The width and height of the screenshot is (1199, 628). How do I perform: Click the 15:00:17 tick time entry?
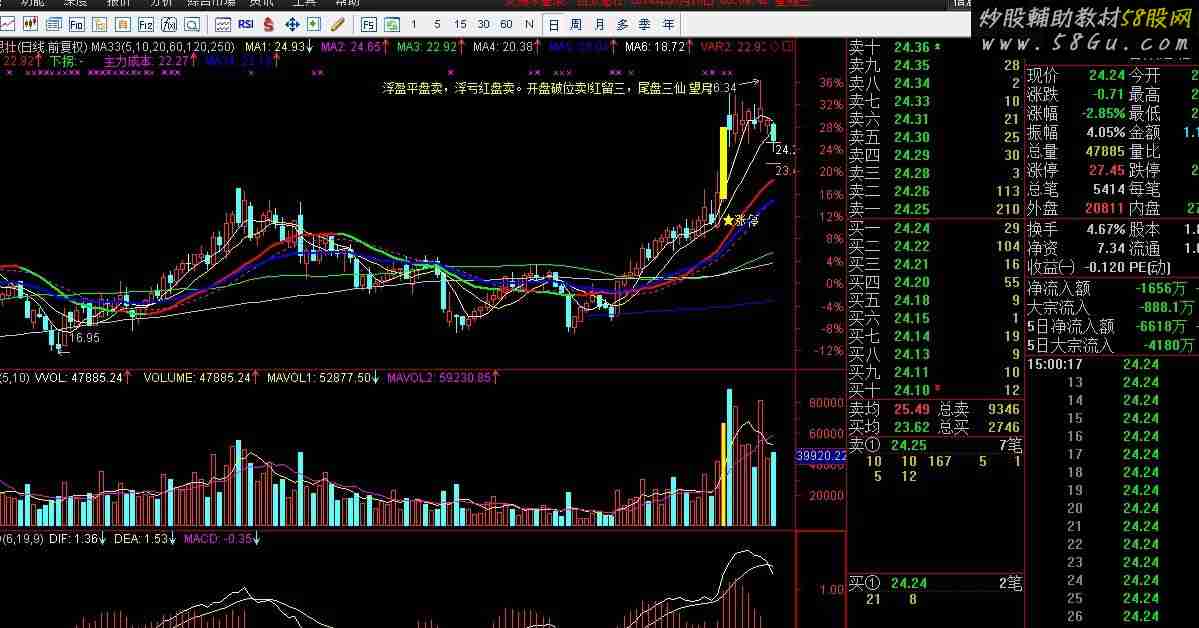tap(1054, 364)
